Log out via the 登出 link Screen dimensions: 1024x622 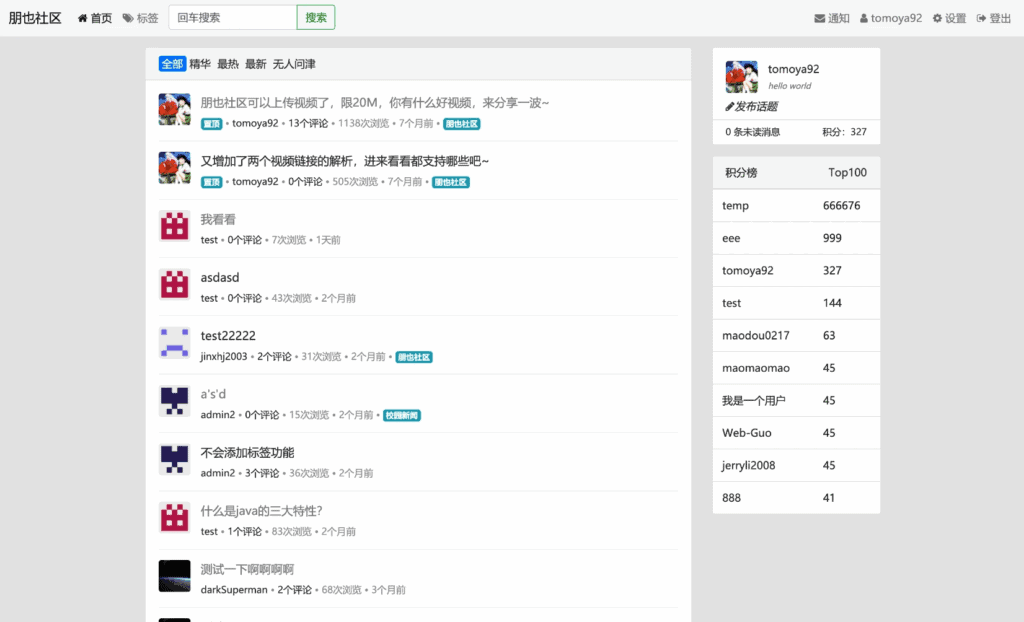[x=993, y=18]
